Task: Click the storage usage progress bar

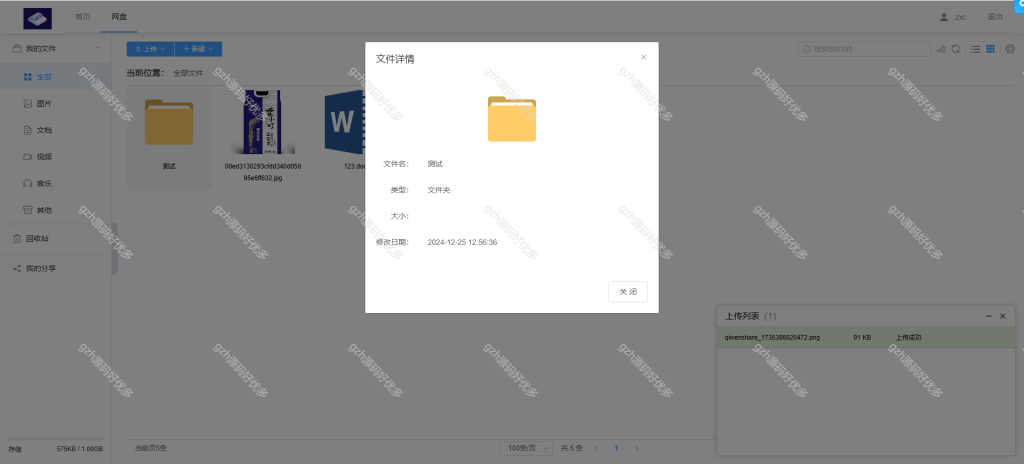Action: [56, 439]
